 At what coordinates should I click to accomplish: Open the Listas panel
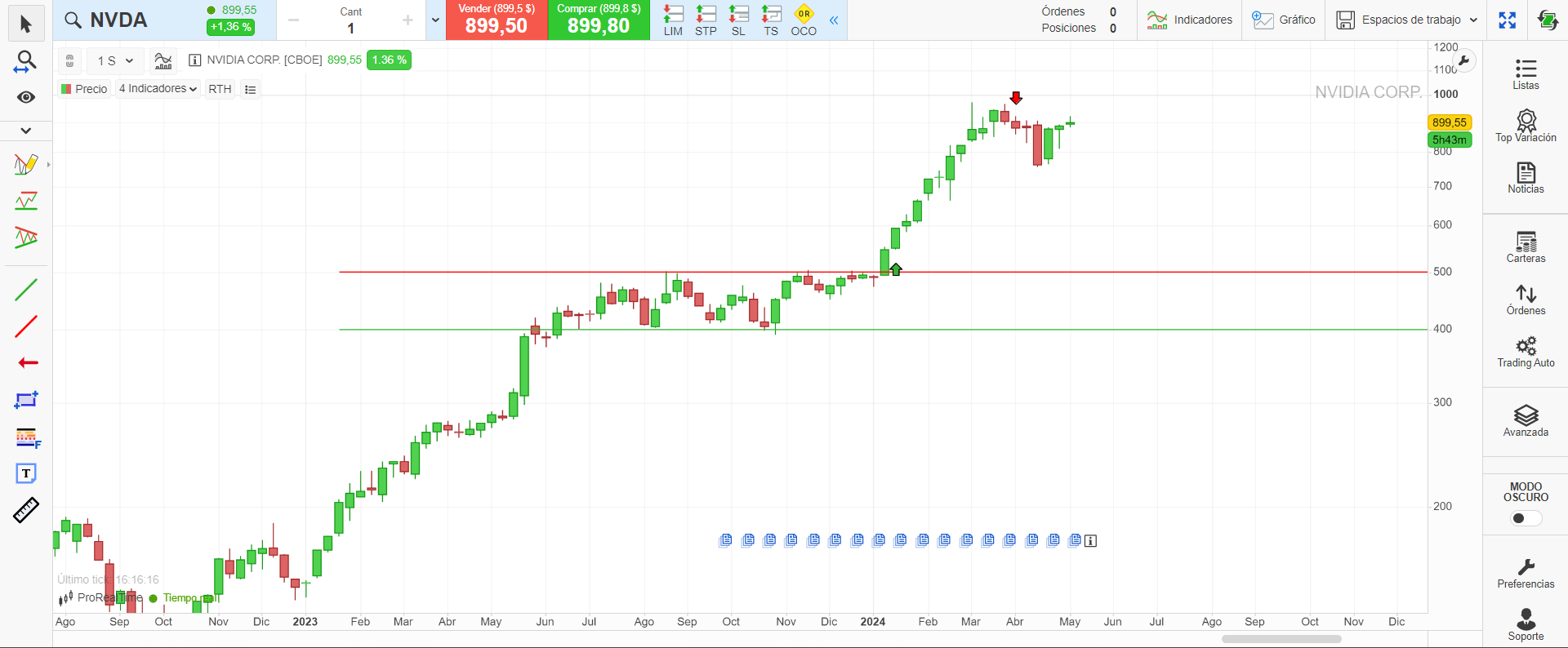1526,74
